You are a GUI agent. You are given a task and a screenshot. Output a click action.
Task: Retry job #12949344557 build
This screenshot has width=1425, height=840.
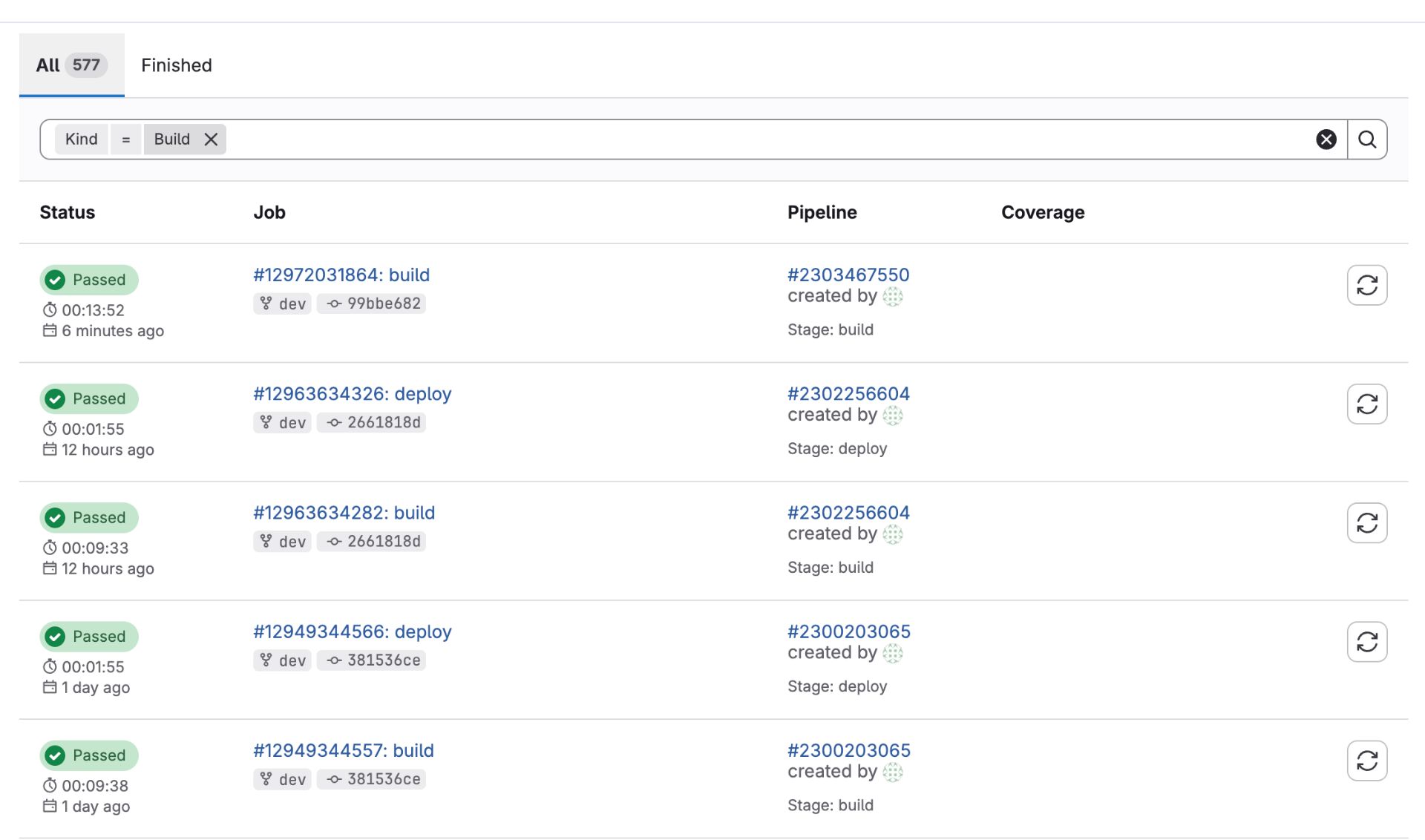pos(1366,760)
